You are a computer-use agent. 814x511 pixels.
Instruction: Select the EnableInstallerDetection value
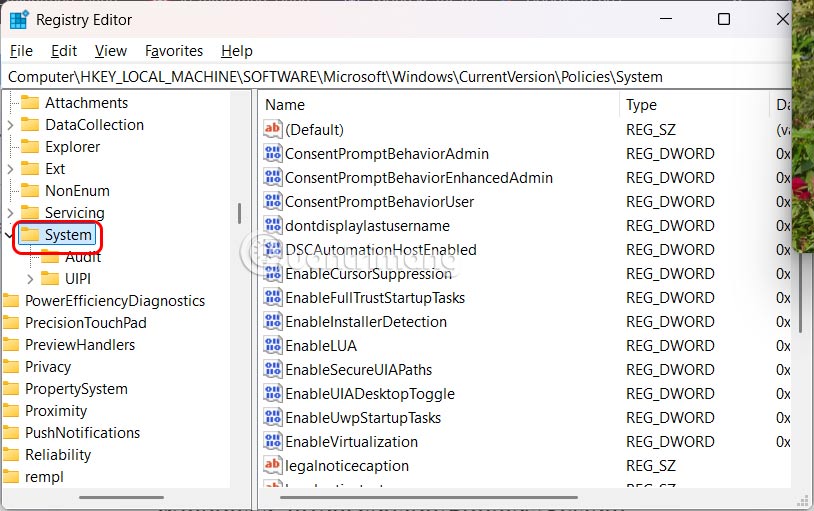point(365,322)
